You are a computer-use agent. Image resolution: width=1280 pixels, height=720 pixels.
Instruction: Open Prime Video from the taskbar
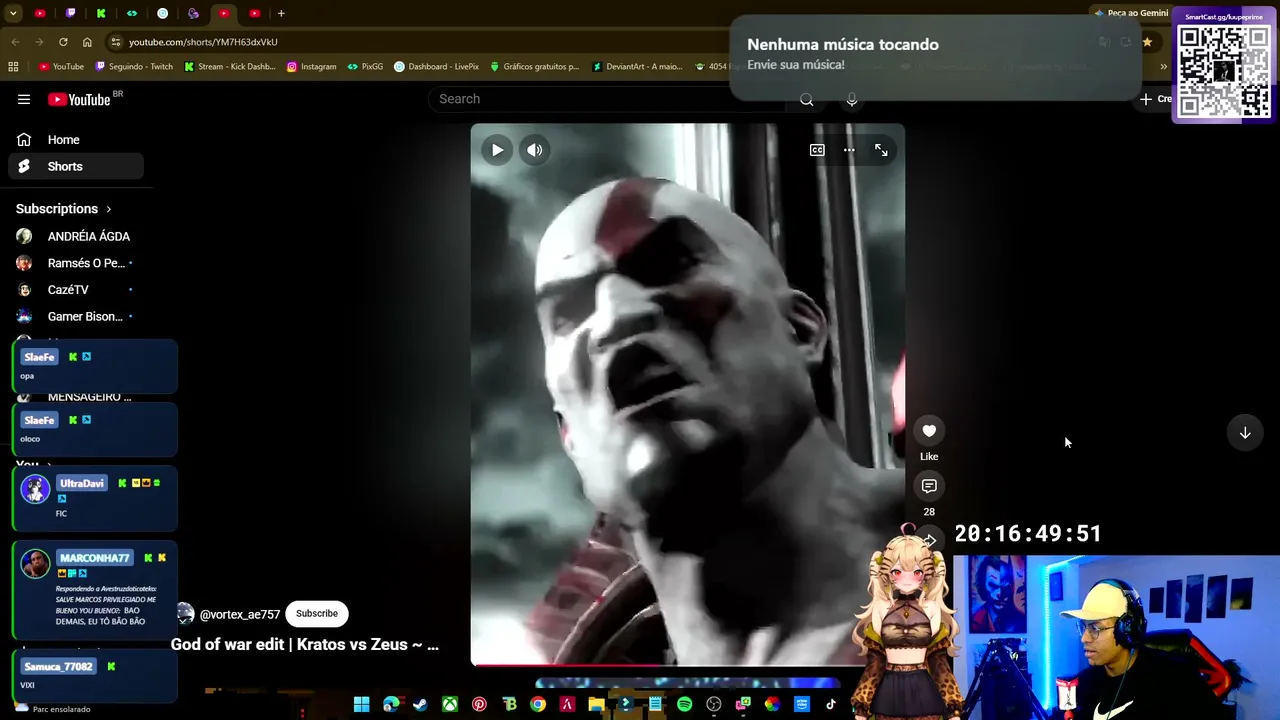(x=801, y=704)
